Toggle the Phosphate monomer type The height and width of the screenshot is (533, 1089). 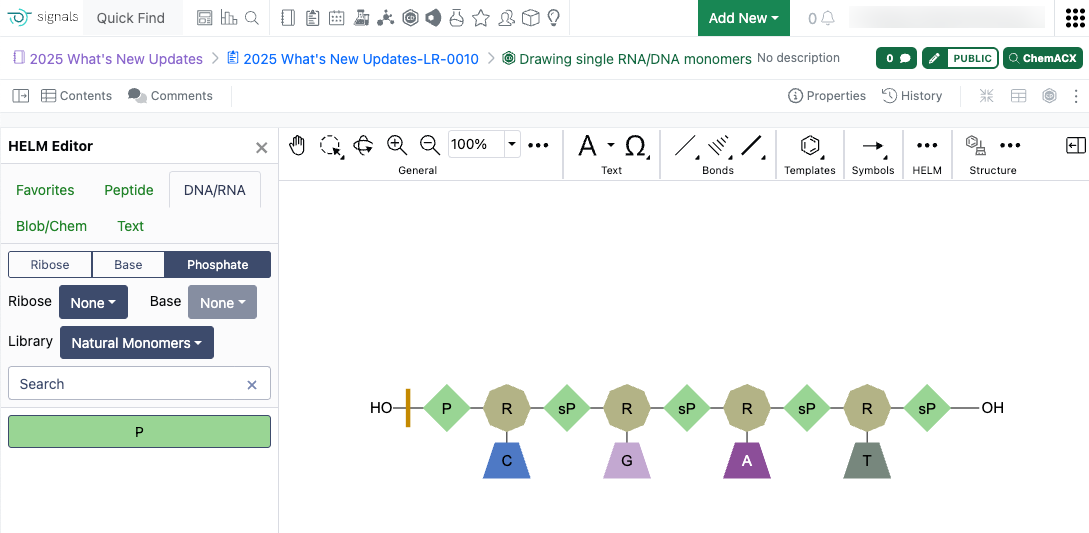(x=217, y=265)
